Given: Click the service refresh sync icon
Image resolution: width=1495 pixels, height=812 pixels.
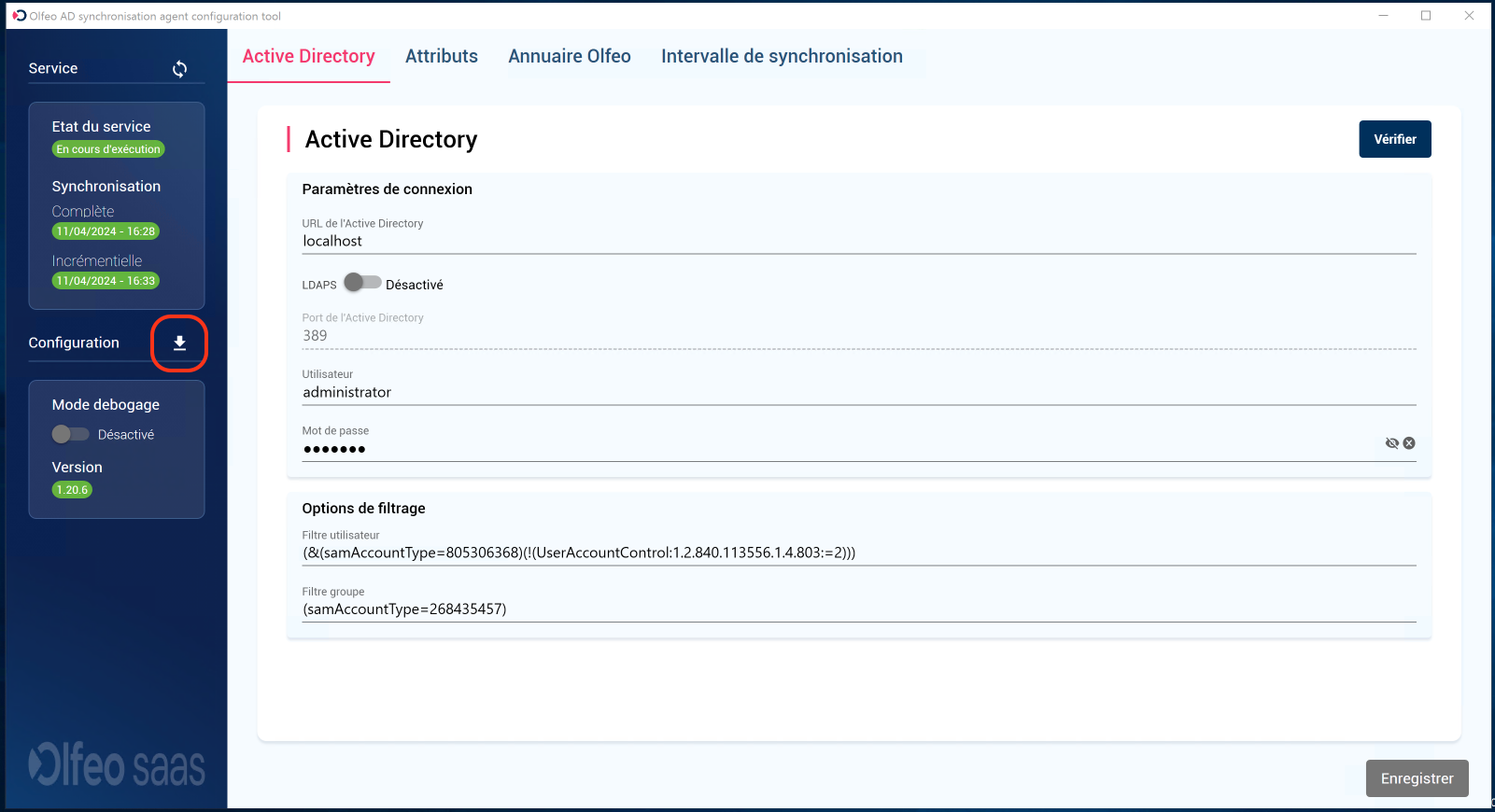Looking at the screenshot, I should [179, 69].
